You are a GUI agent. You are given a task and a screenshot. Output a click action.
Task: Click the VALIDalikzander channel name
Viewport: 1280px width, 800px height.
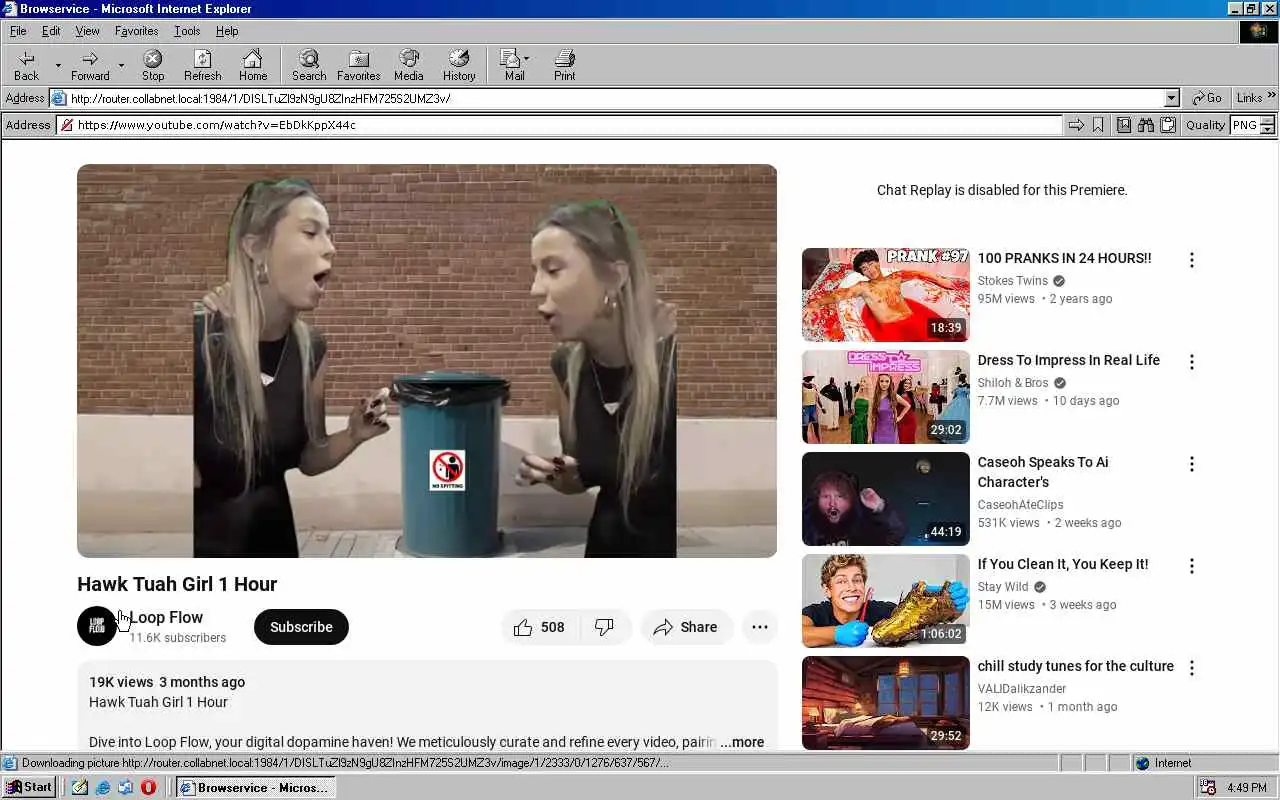click(x=1022, y=689)
